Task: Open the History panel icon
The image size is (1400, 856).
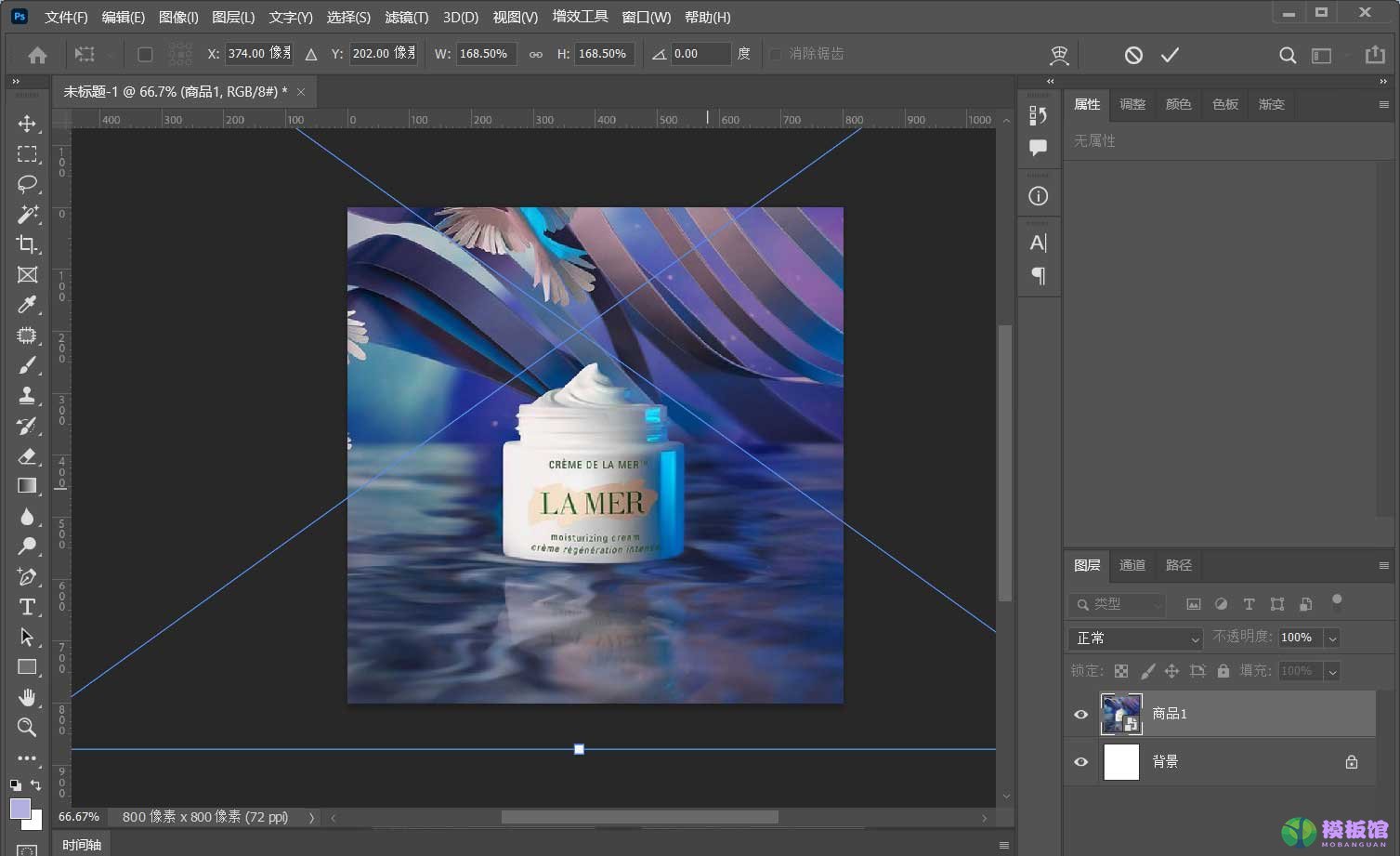Action: point(1039,115)
